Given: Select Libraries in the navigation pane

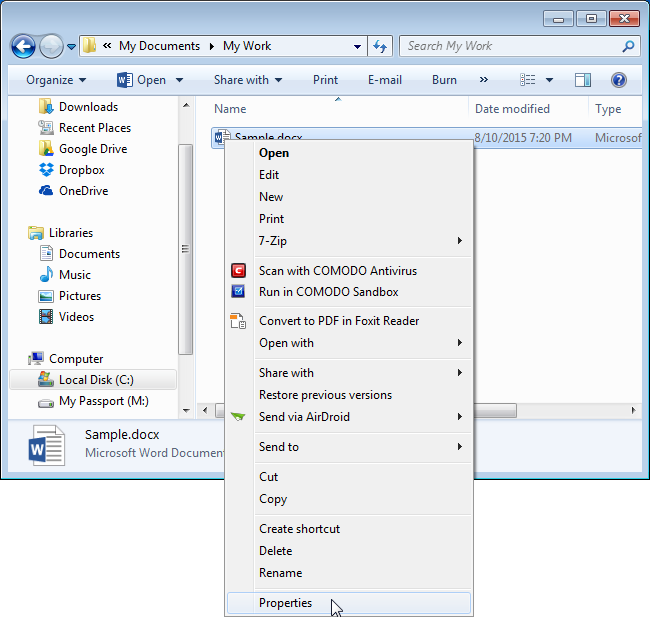Looking at the screenshot, I should point(61,233).
